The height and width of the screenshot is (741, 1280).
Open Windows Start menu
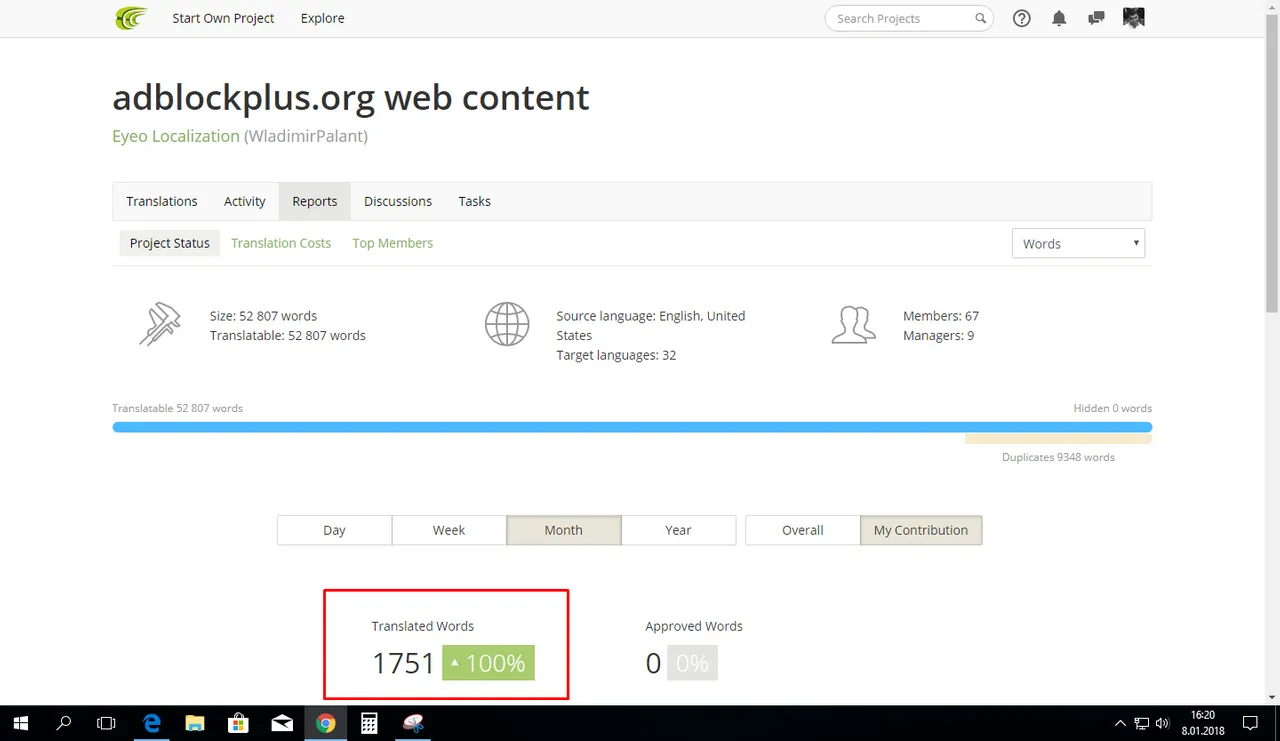point(20,723)
